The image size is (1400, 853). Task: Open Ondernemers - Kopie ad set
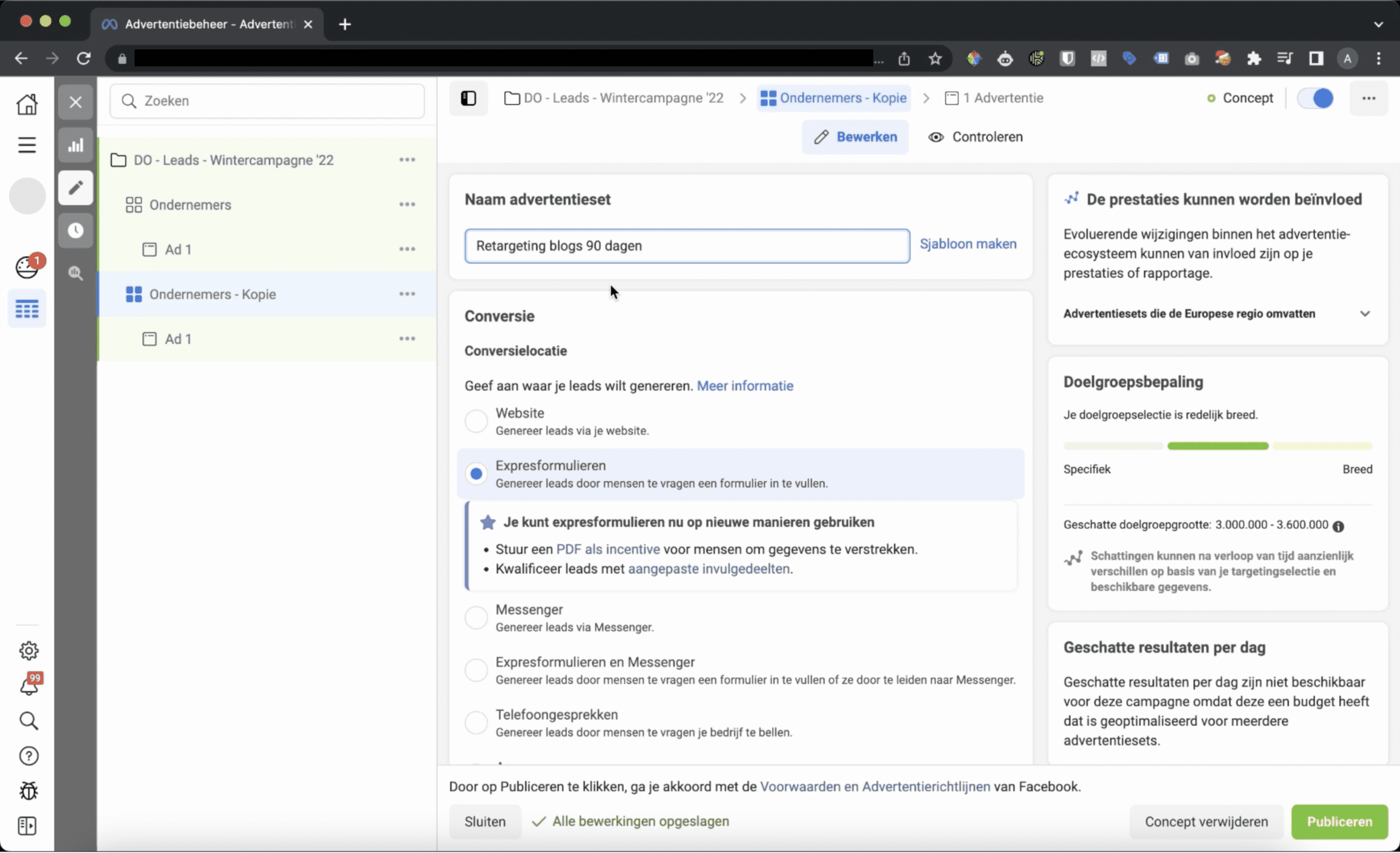pos(212,294)
